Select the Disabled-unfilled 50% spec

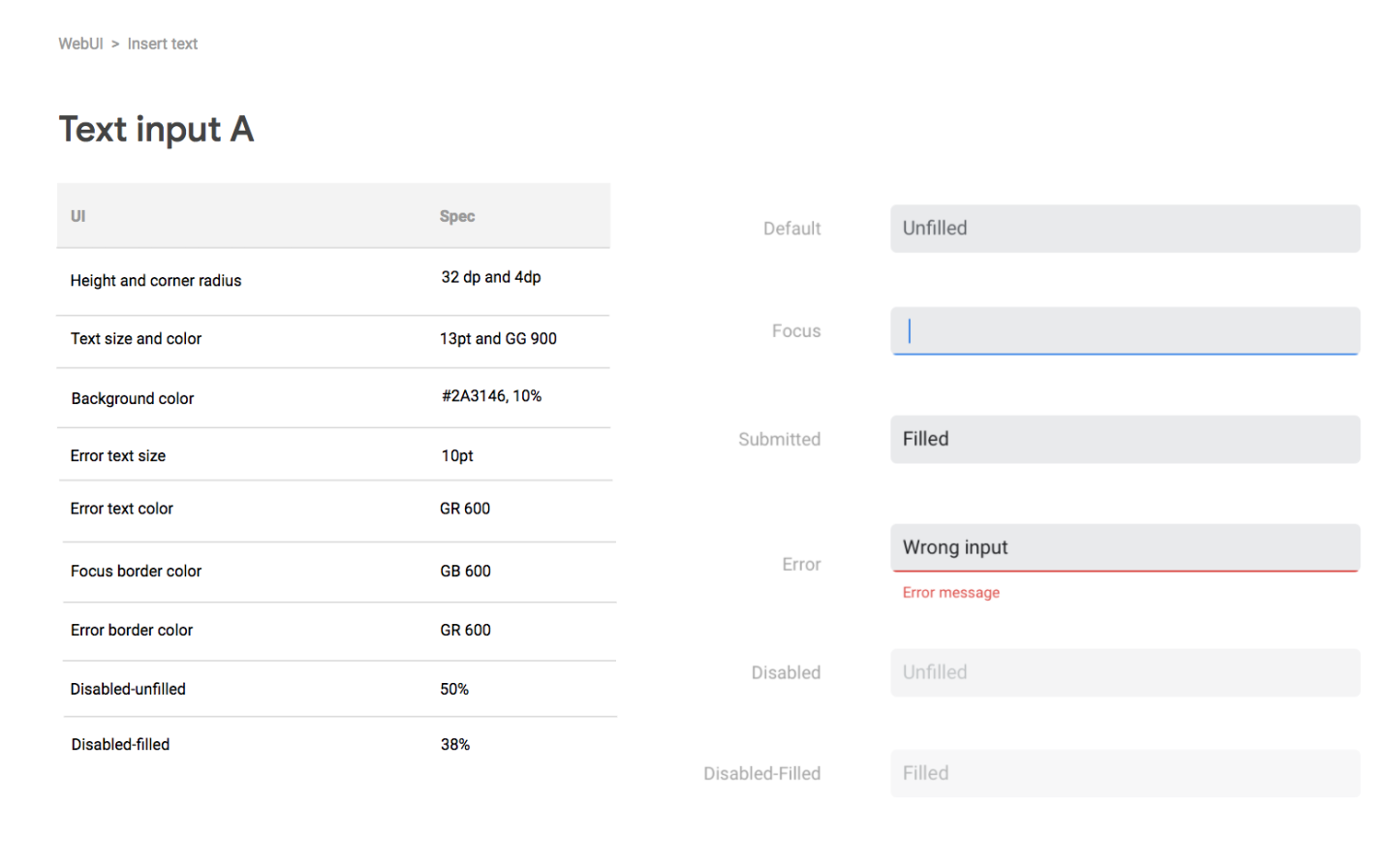(x=453, y=689)
